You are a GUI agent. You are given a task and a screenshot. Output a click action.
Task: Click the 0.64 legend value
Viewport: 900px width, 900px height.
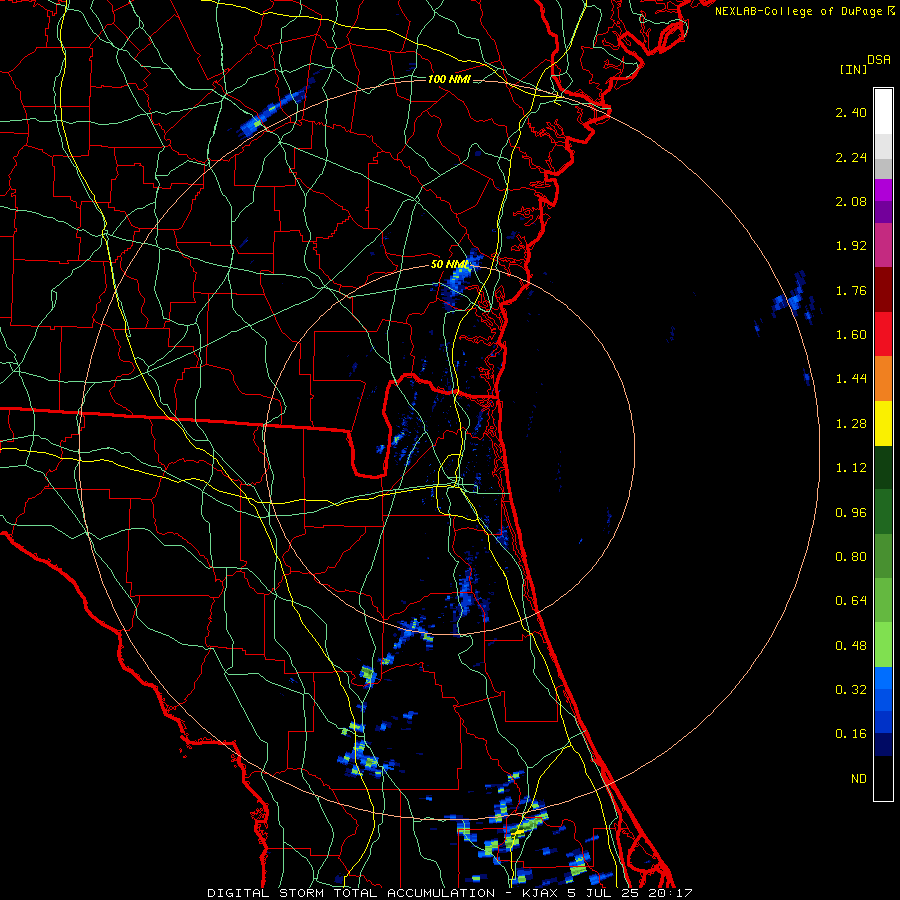851,601
